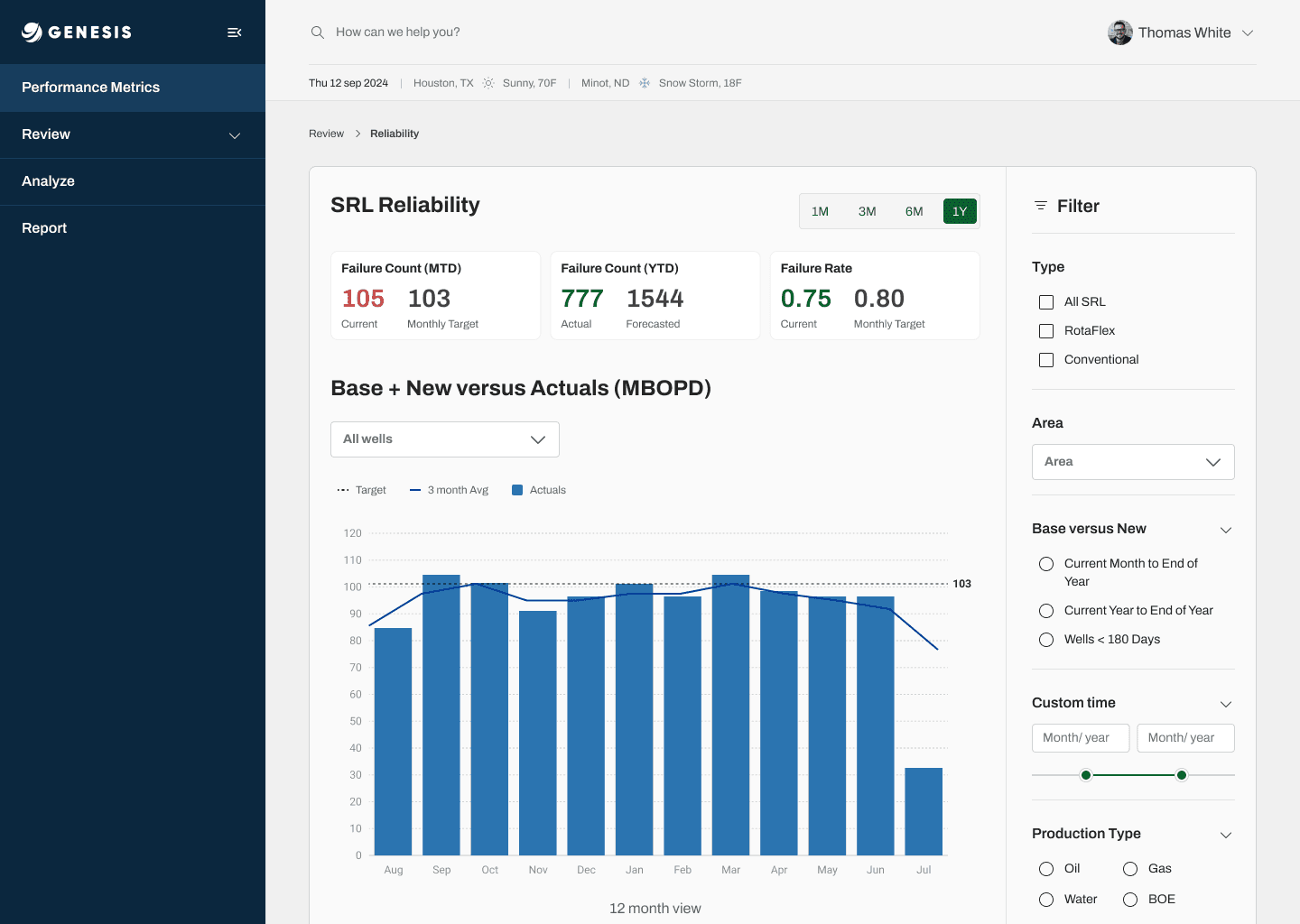Select Wells < 180 Days option

(1046, 640)
